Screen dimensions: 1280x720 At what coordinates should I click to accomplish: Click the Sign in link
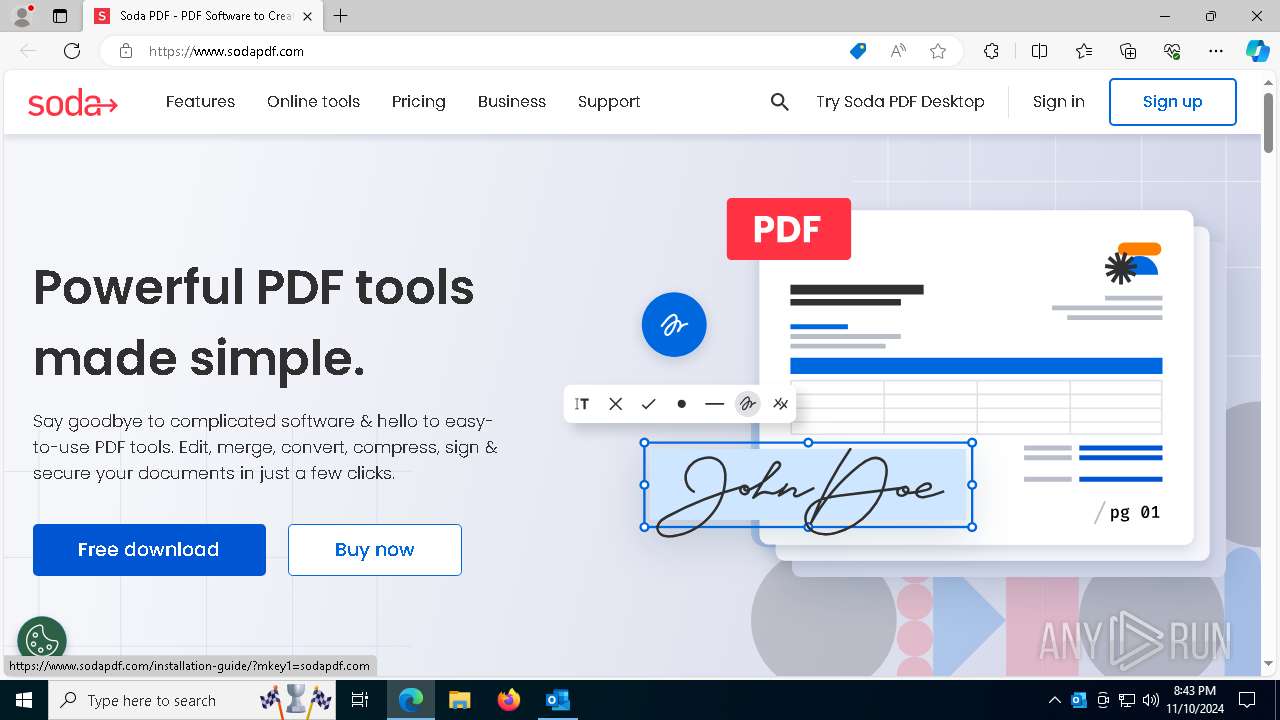(1059, 102)
